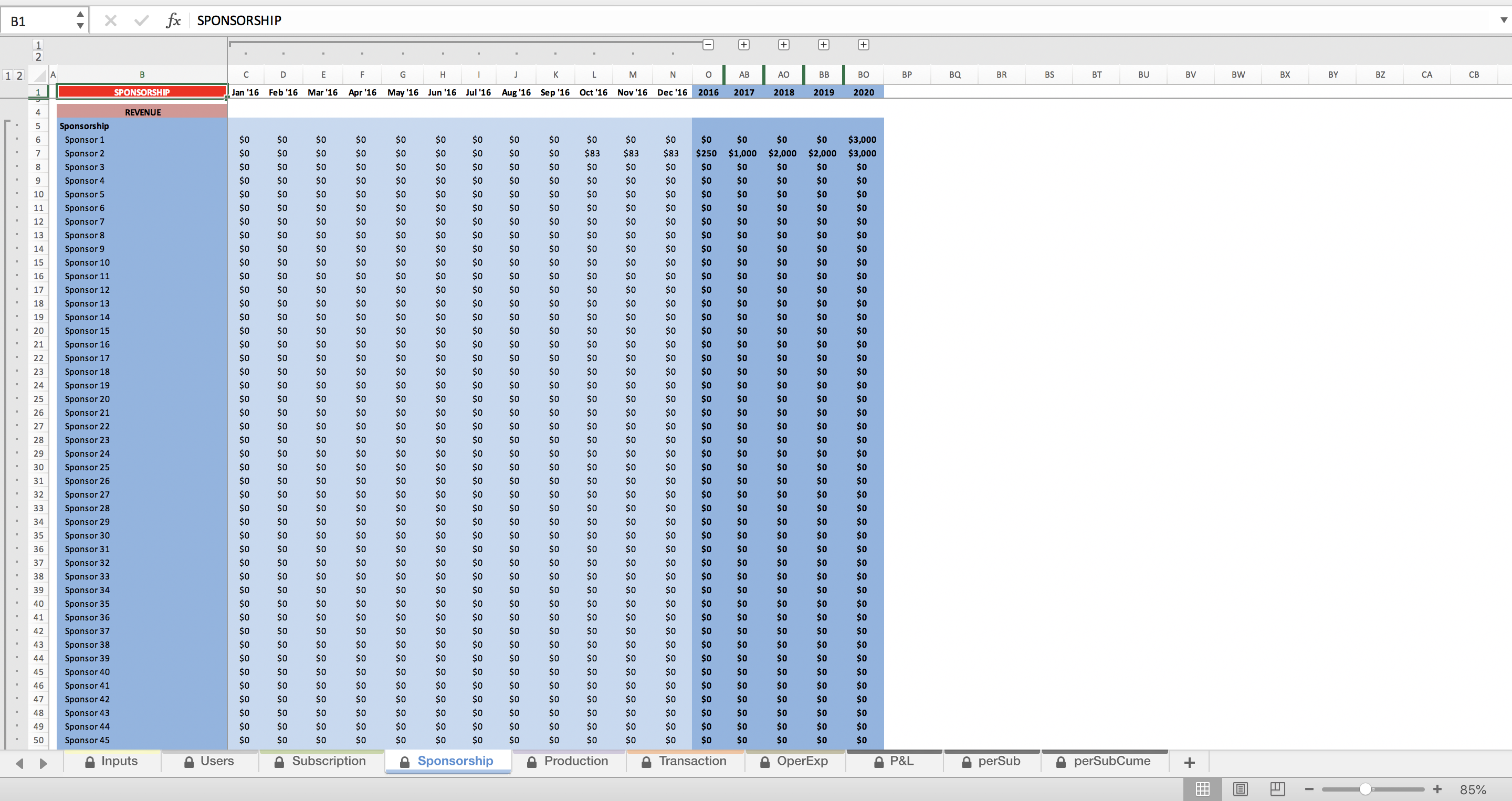Screen dimensions: 1512x801
Task: Show column outline level 2
Action: (x=38, y=57)
